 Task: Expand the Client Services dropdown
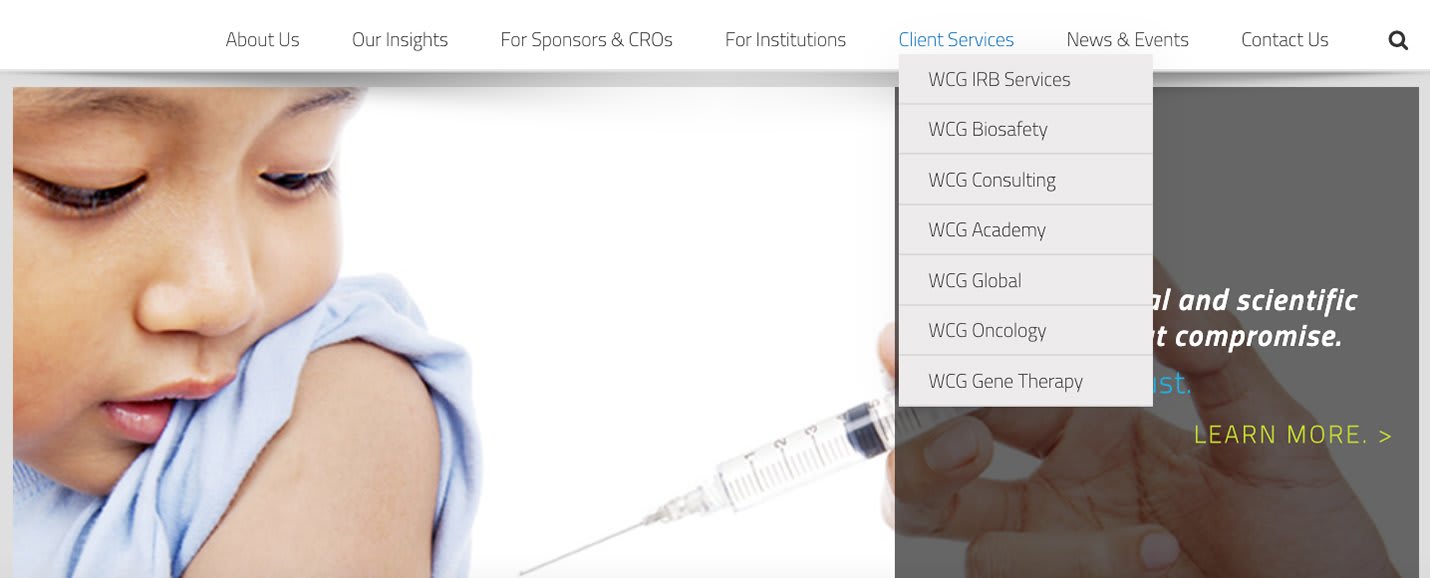tap(956, 40)
